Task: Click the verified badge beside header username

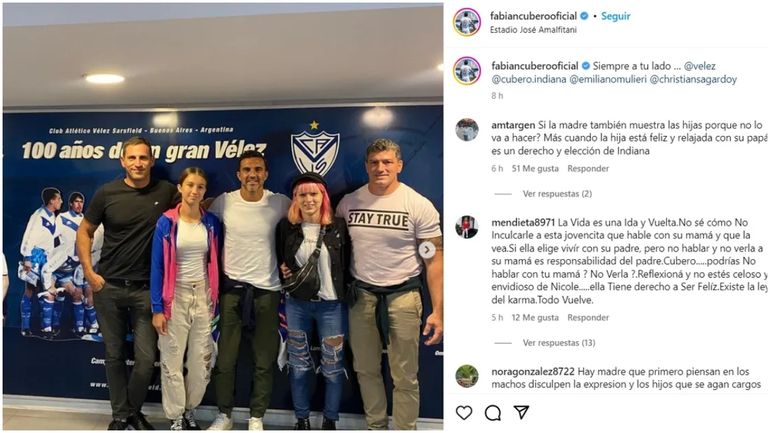Action: 584,16
